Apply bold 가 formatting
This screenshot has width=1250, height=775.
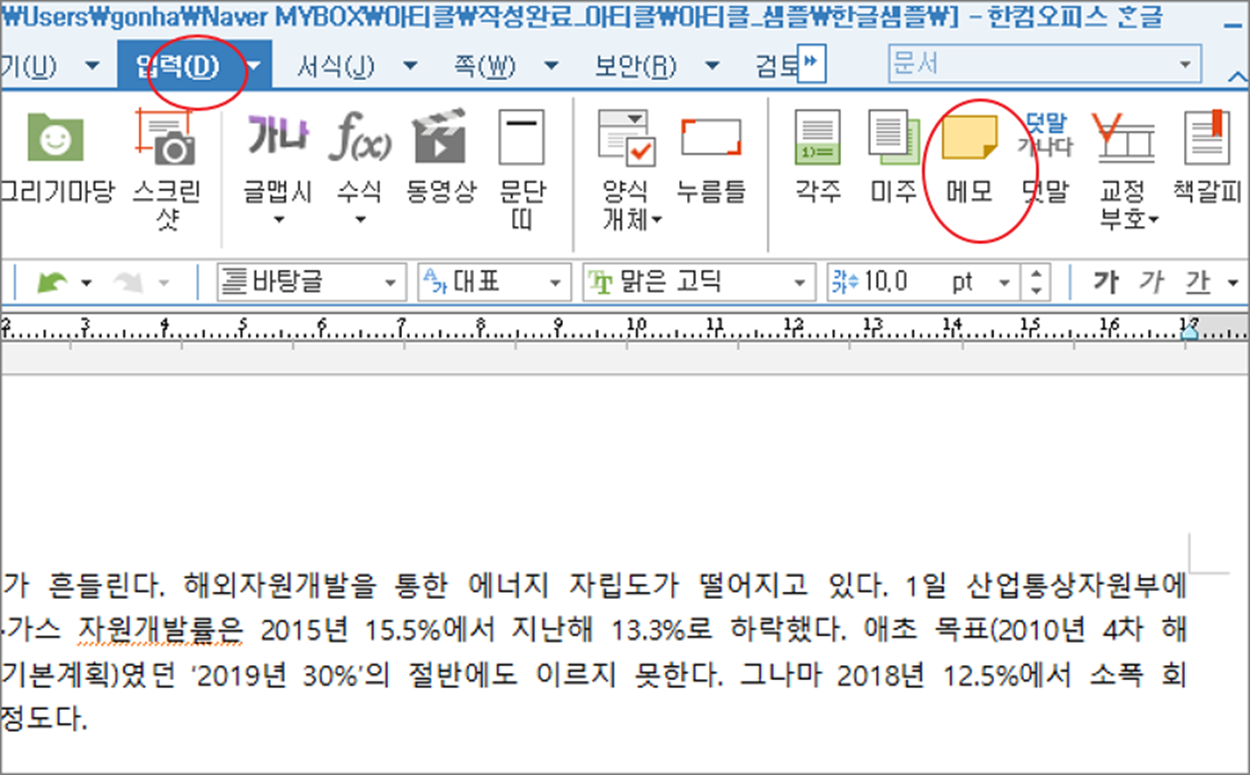click(1106, 283)
